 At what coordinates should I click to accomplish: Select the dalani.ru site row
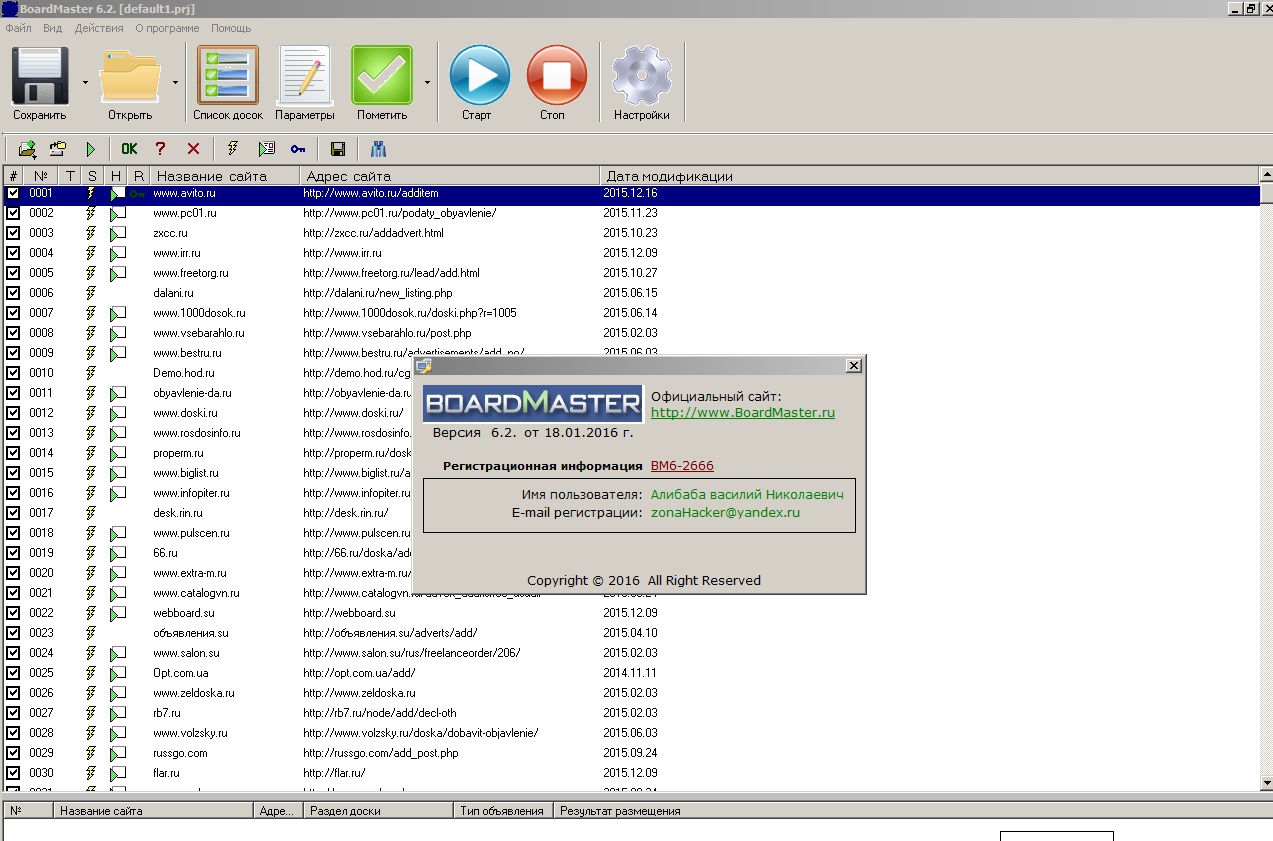(630, 293)
